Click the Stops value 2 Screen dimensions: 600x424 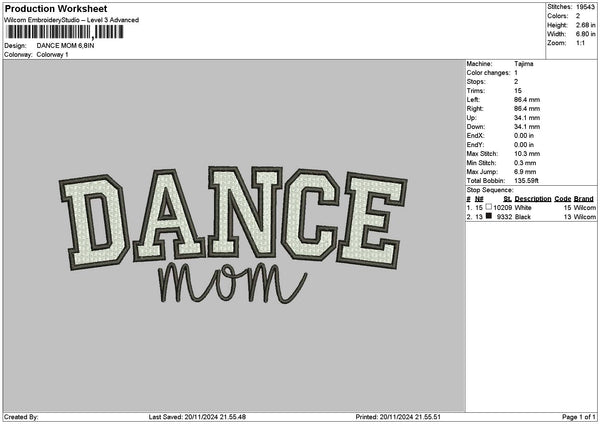click(x=516, y=82)
